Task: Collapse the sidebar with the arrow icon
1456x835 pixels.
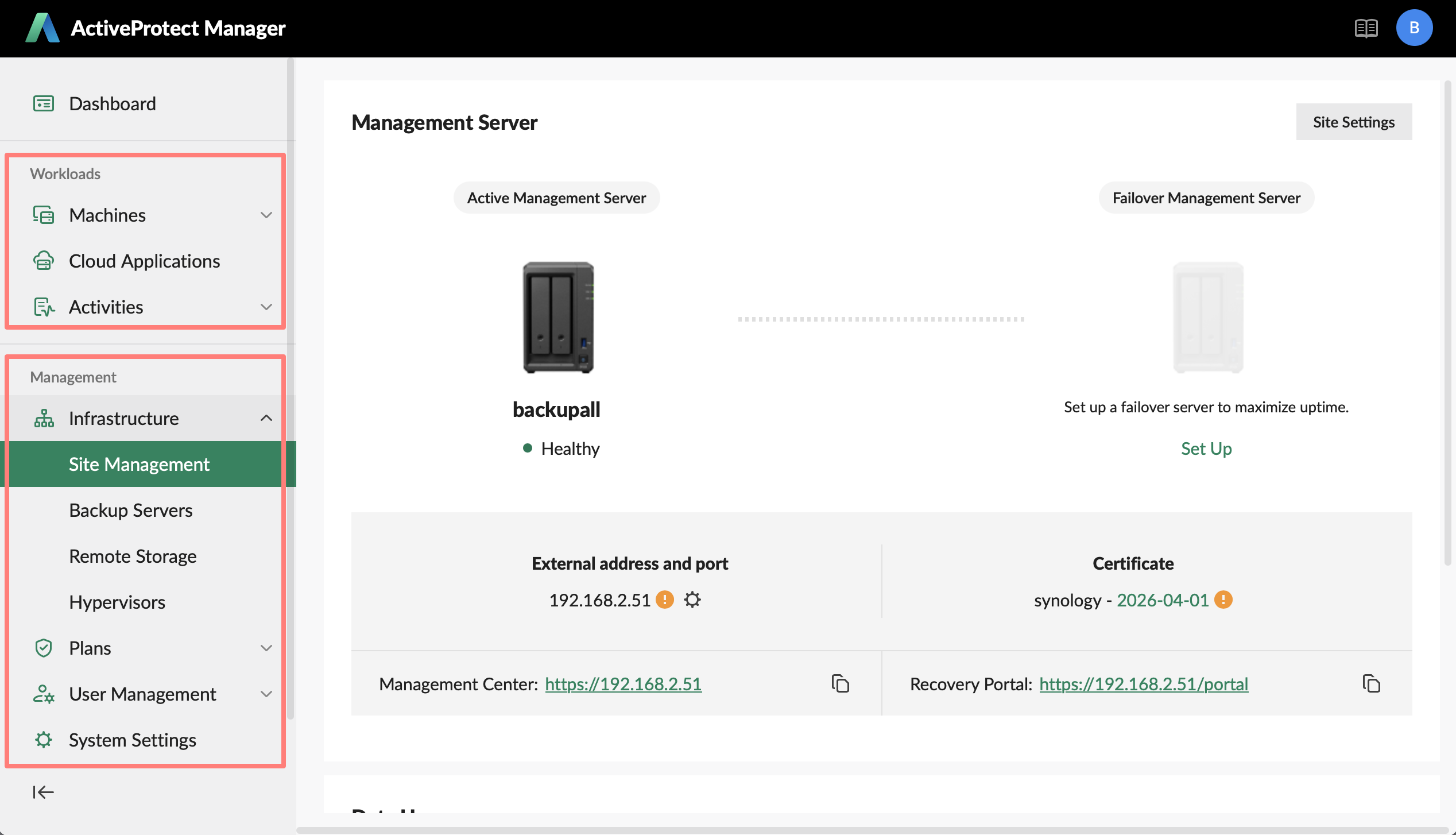Action: tap(43, 793)
